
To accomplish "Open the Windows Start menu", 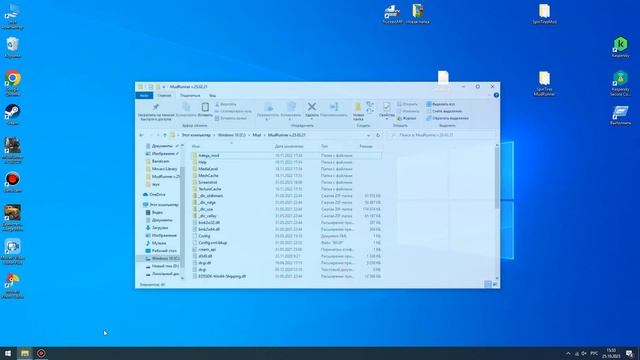I will (8, 353).
